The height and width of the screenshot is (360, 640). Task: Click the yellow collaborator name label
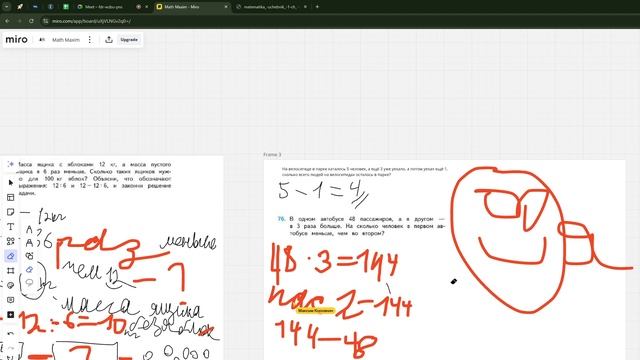tap(316, 311)
